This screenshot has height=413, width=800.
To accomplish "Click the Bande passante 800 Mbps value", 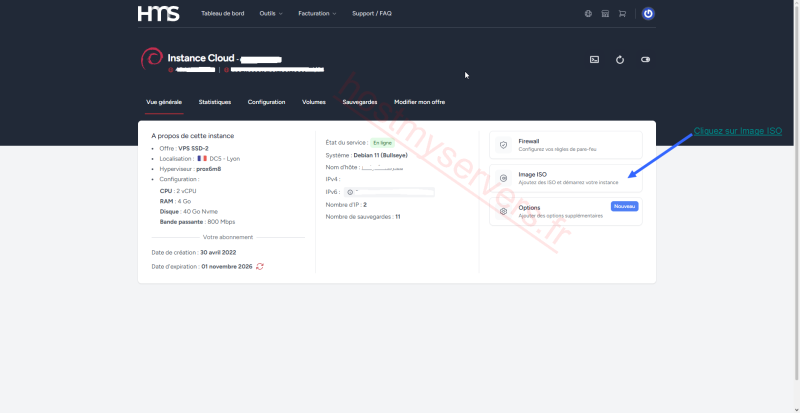I will [x=221, y=222].
